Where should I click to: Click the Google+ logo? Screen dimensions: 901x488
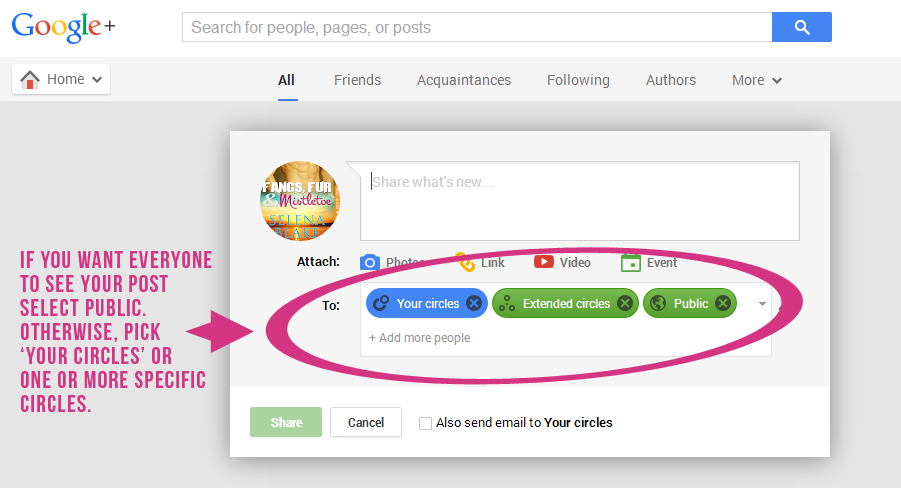(63, 27)
